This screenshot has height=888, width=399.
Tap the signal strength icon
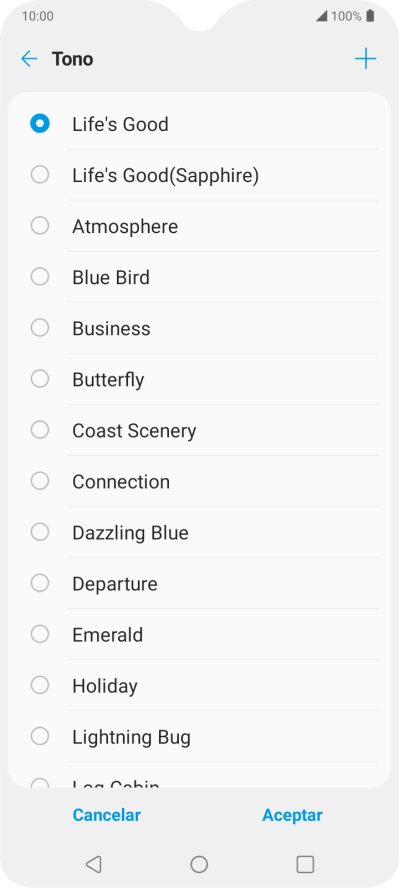coord(321,16)
